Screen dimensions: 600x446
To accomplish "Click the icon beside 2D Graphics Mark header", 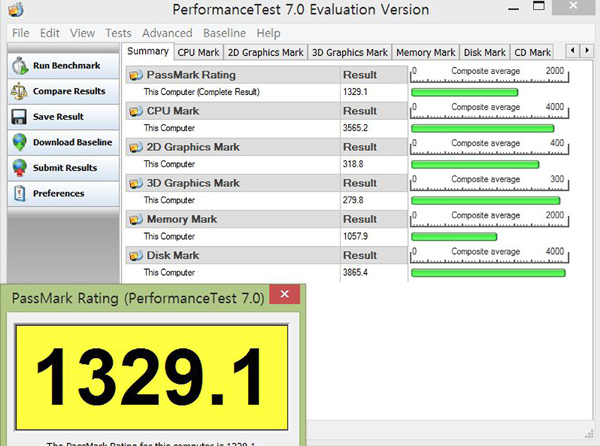I will tap(135, 147).
